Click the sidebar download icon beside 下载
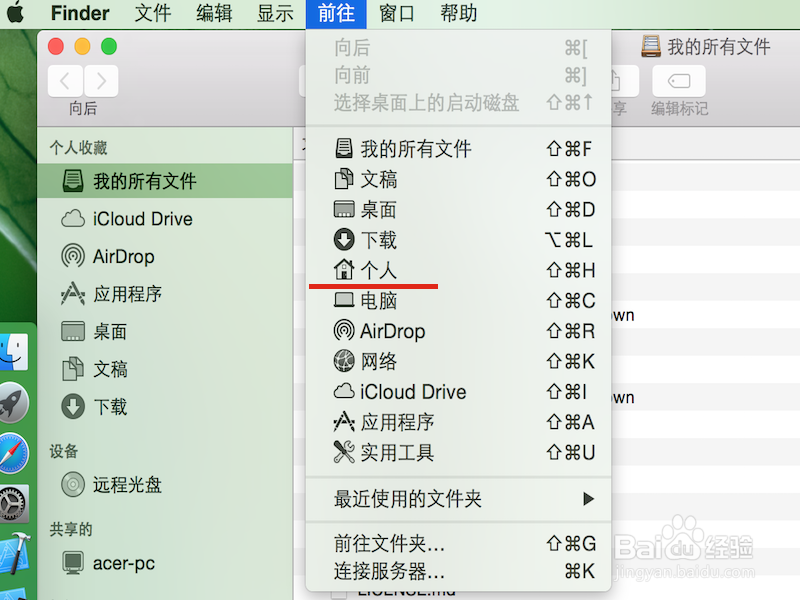This screenshot has width=800, height=600. pos(73,407)
